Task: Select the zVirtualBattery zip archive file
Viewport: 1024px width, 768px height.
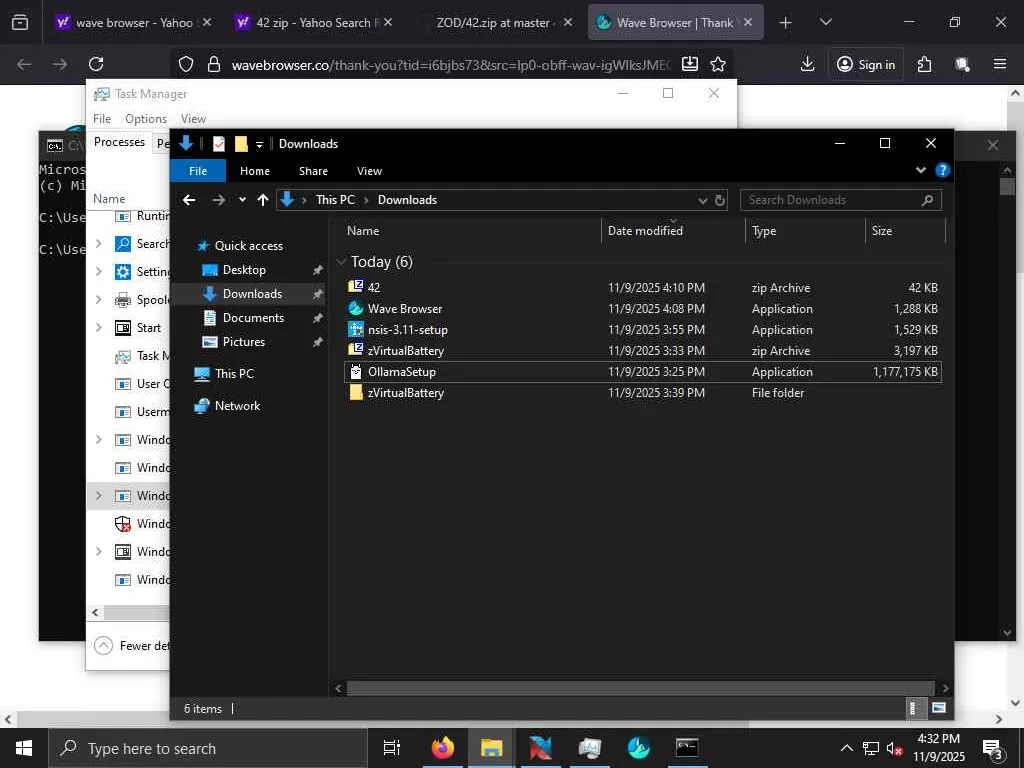Action: point(643,351)
